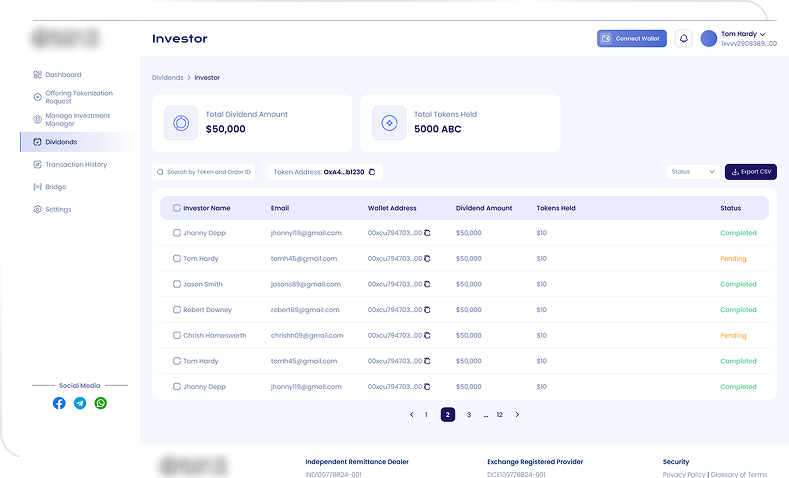
Task: Click the Total Tokens Held icon
Action: pos(389,123)
